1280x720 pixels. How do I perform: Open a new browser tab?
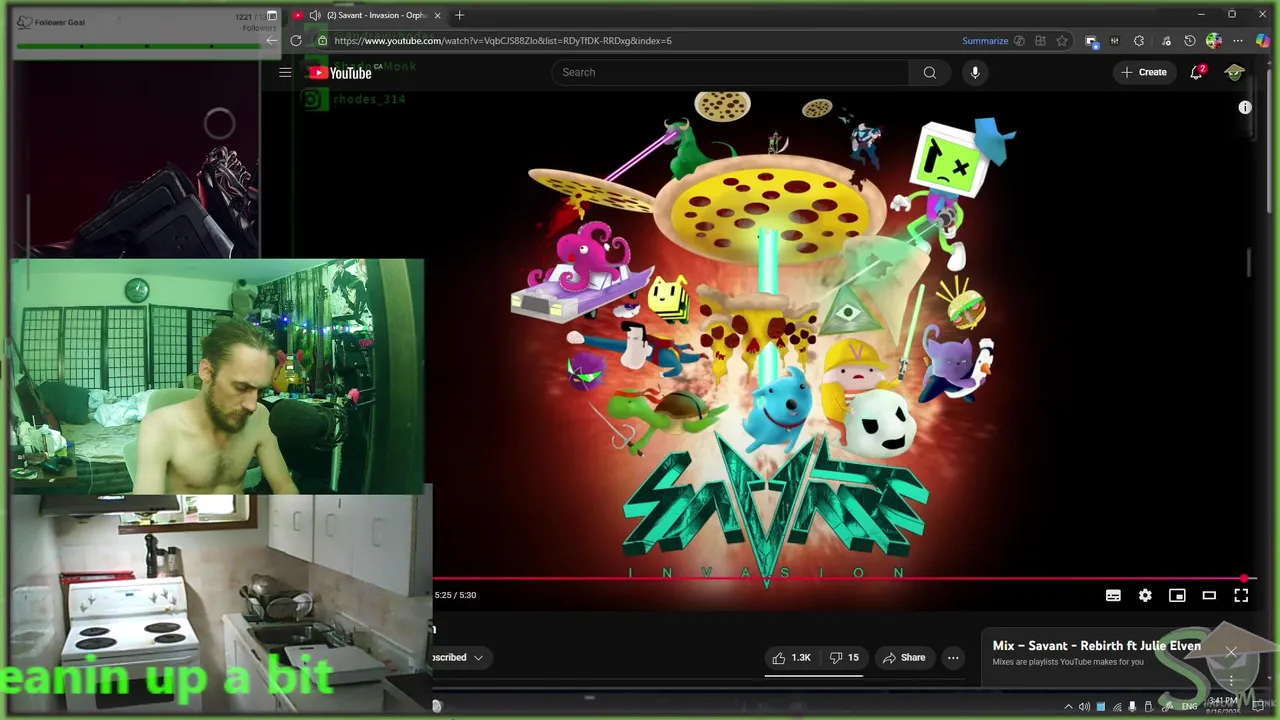(459, 15)
